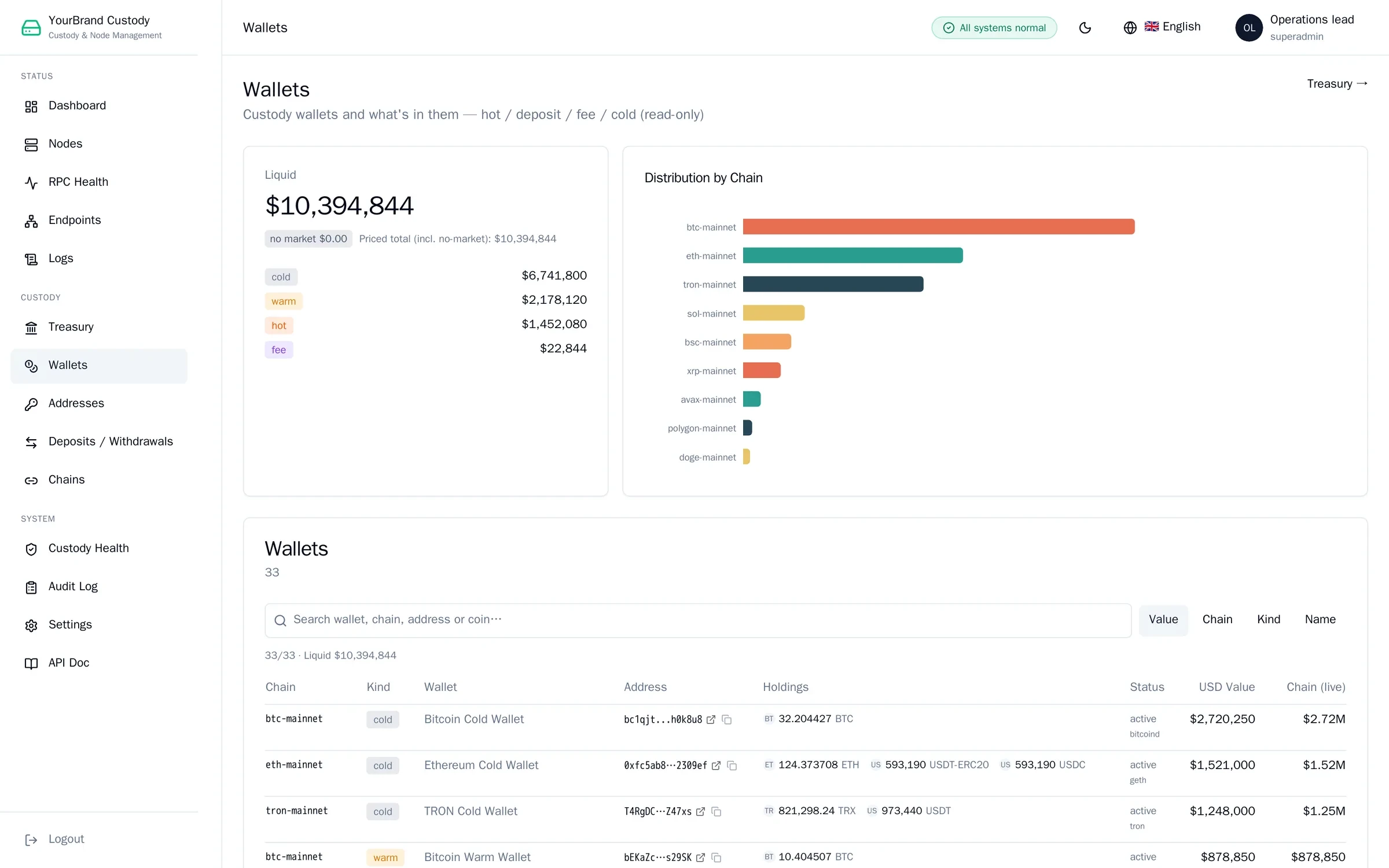This screenshot has width=1389, height=868.
Task: Open the English language selector
Action: 1162,27
